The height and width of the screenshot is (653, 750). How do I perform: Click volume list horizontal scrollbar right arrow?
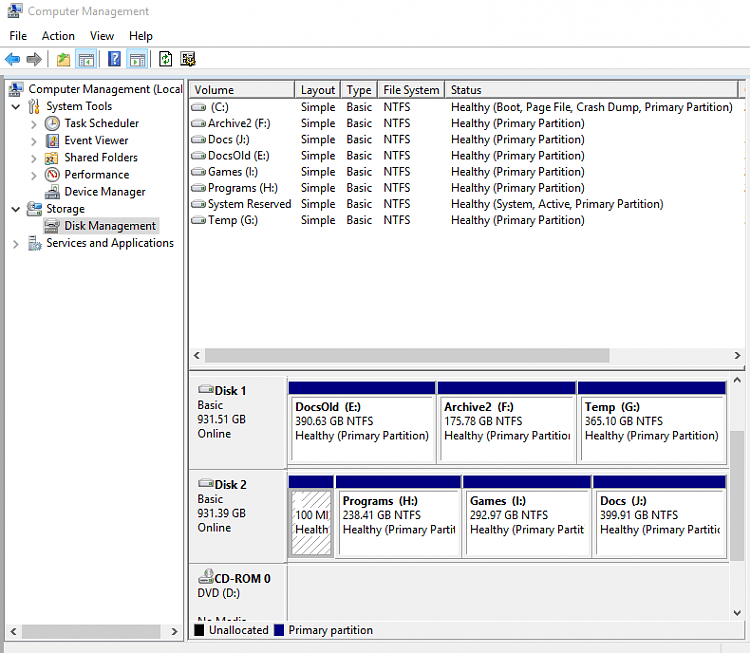tap(737, 355)
